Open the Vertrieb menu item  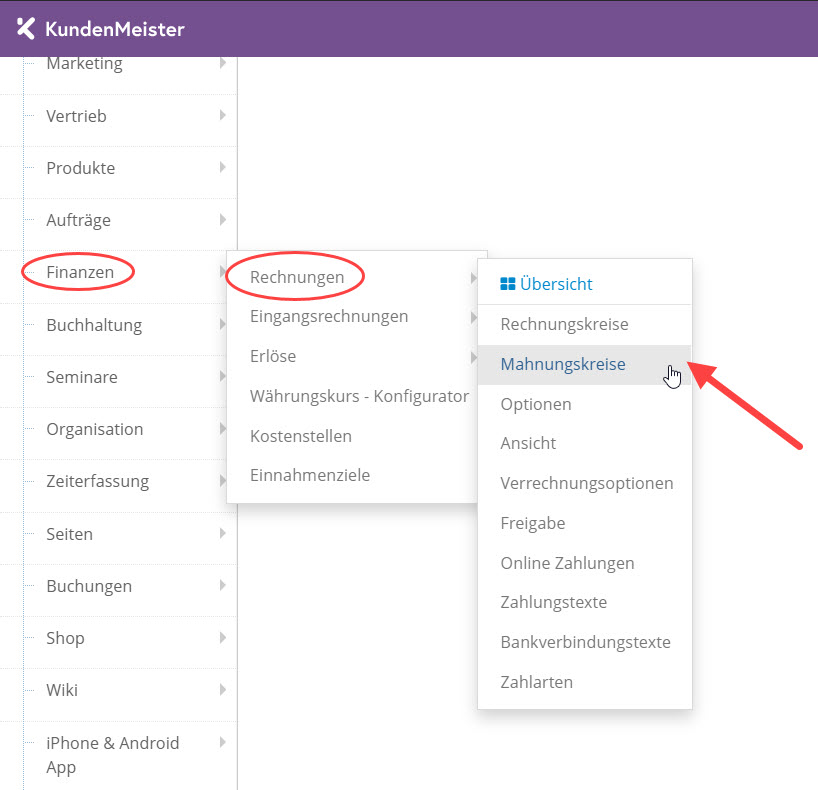[x=76, y=116]
